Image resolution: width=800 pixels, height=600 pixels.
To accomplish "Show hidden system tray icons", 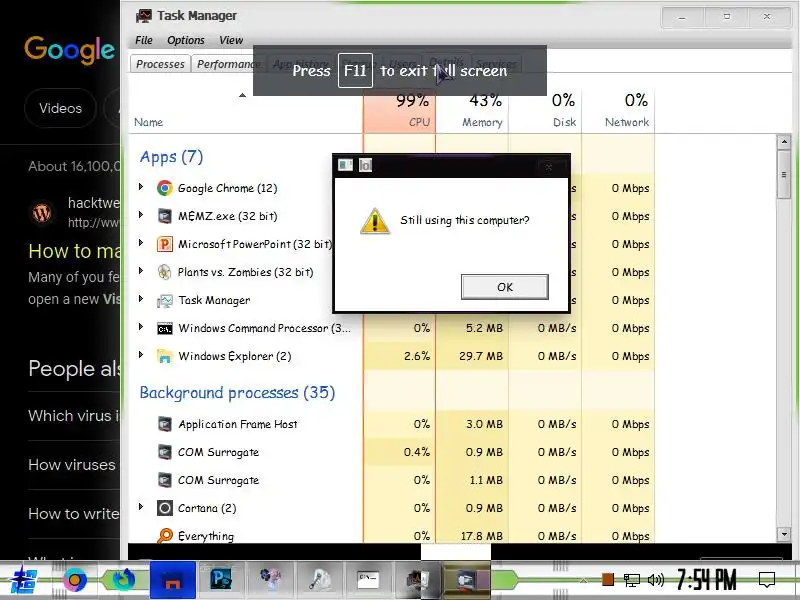I will point(584,580).
